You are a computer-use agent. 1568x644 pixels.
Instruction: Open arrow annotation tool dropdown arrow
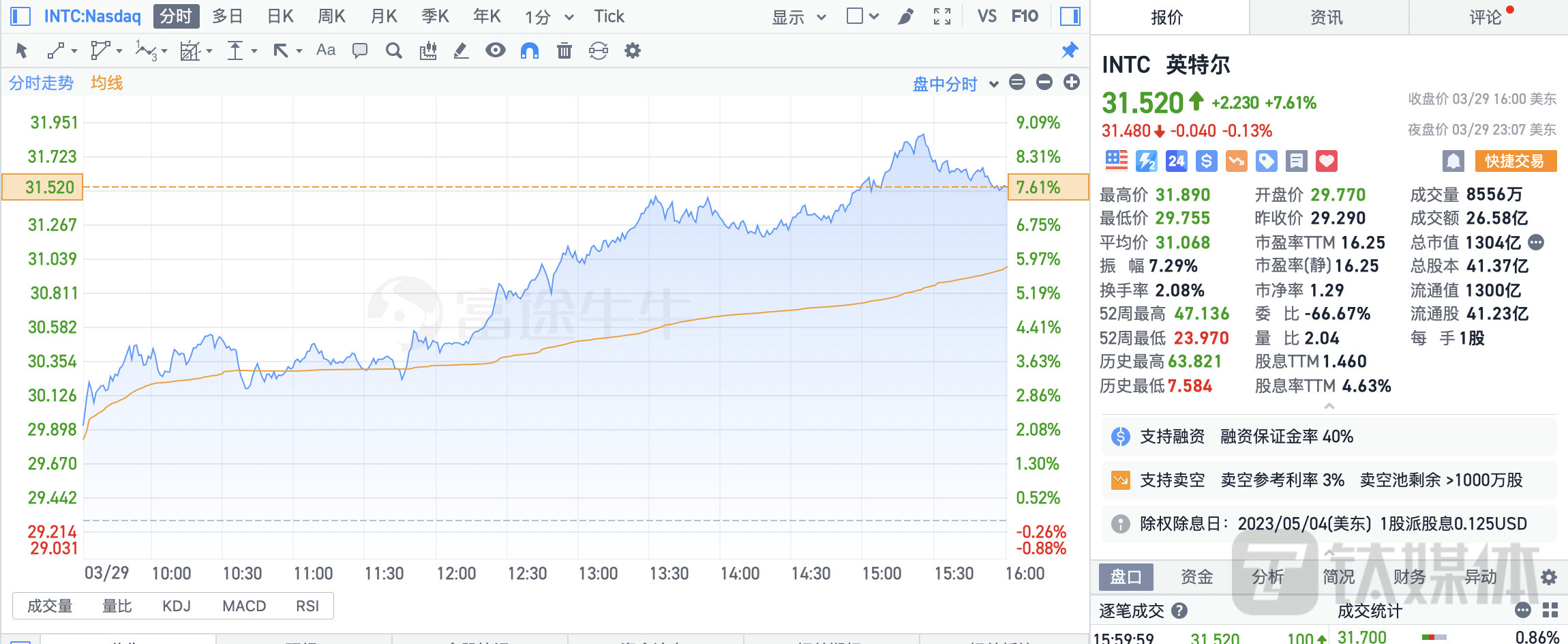click(x=299, y=51)
